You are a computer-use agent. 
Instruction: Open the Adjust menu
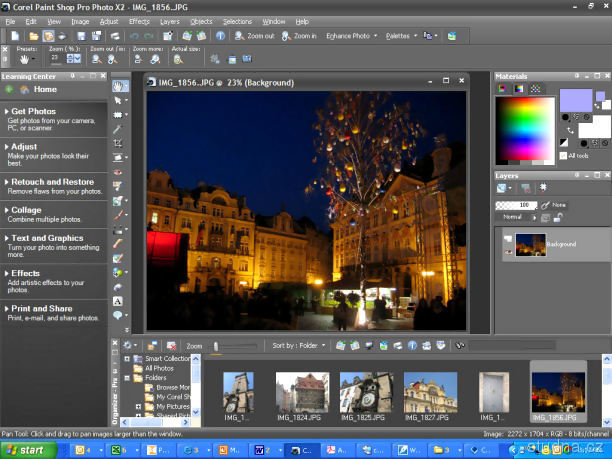(x=108, y=20)
